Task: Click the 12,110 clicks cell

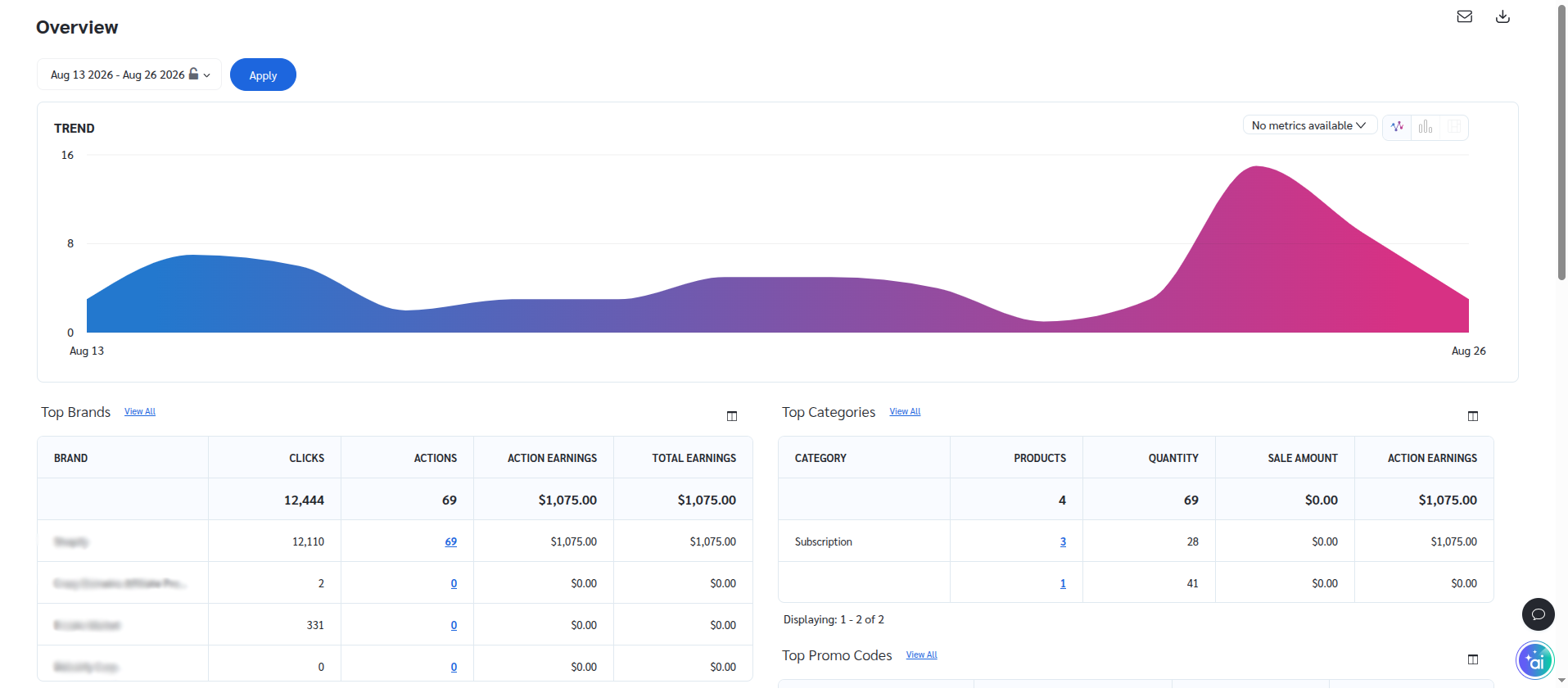Action: tap(308, 541)
